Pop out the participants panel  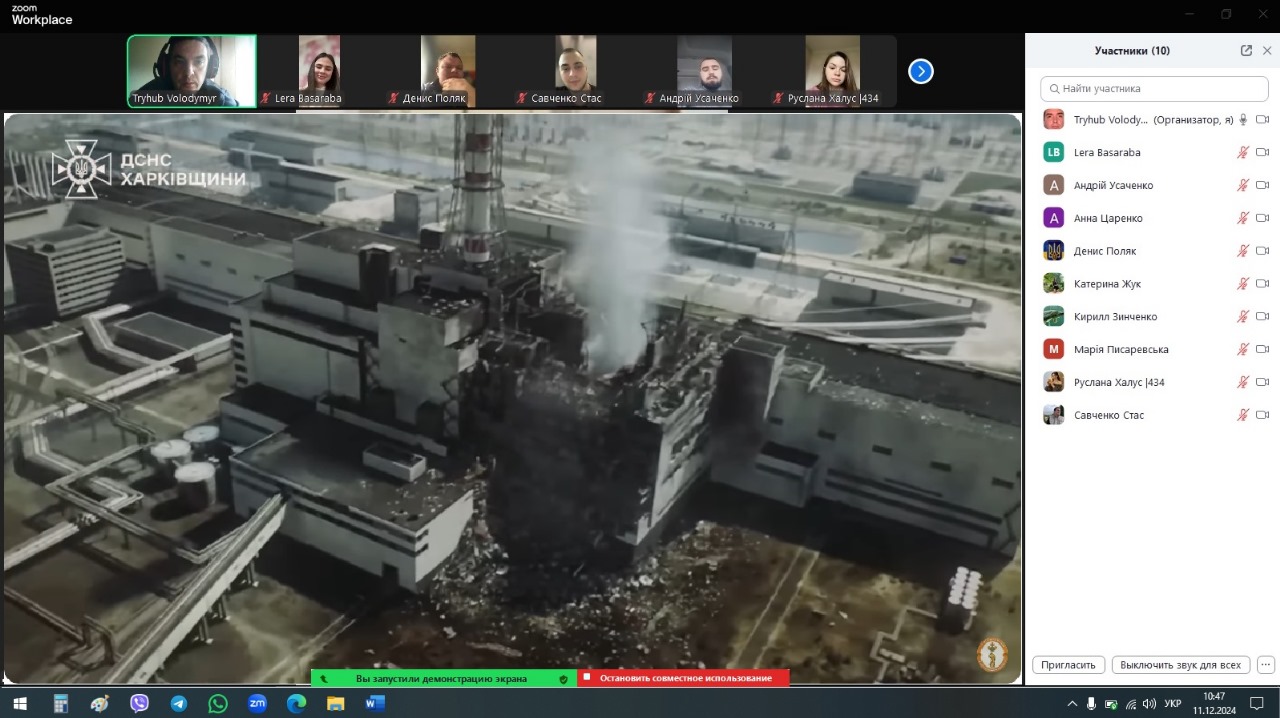tap(1246, 51)
